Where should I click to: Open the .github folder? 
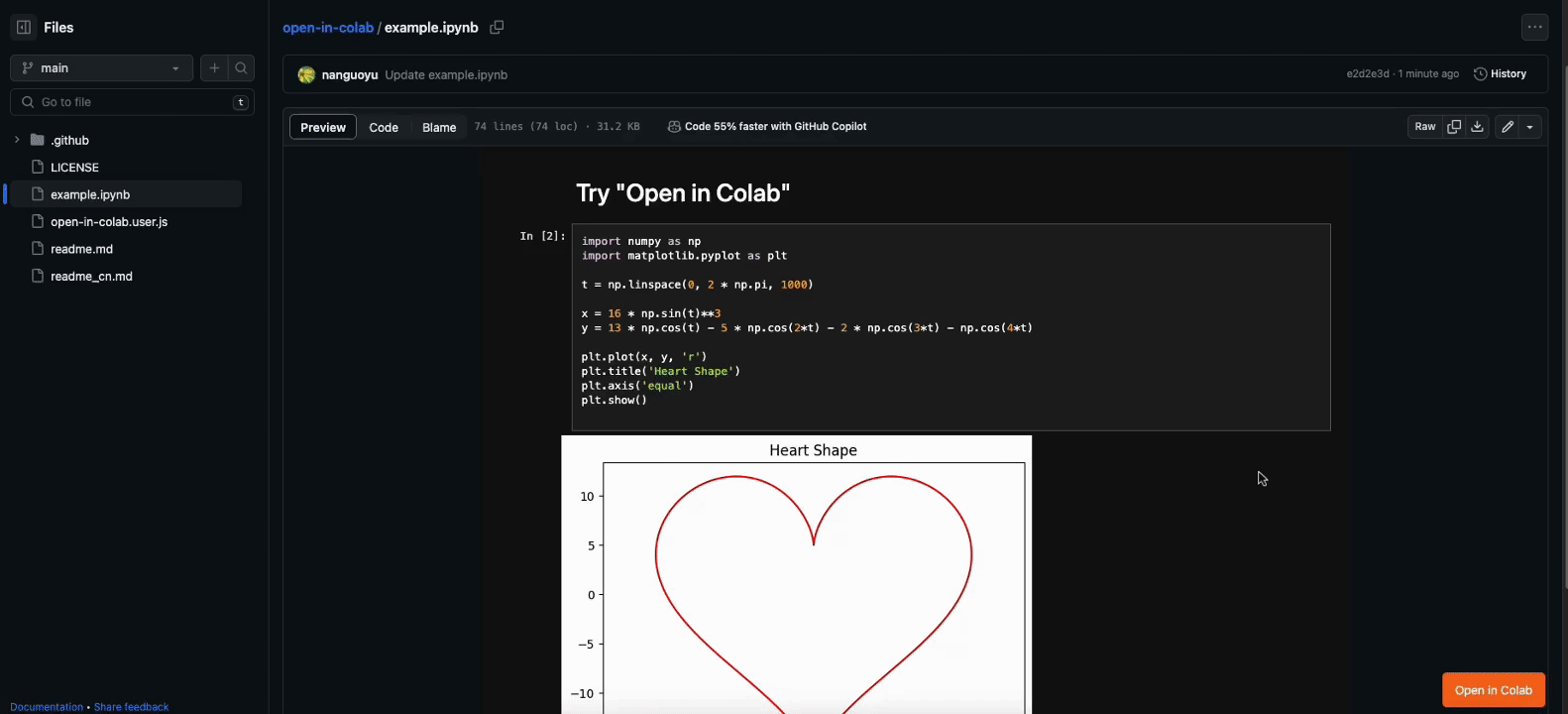pyautogui.click(x=69, y=141)
